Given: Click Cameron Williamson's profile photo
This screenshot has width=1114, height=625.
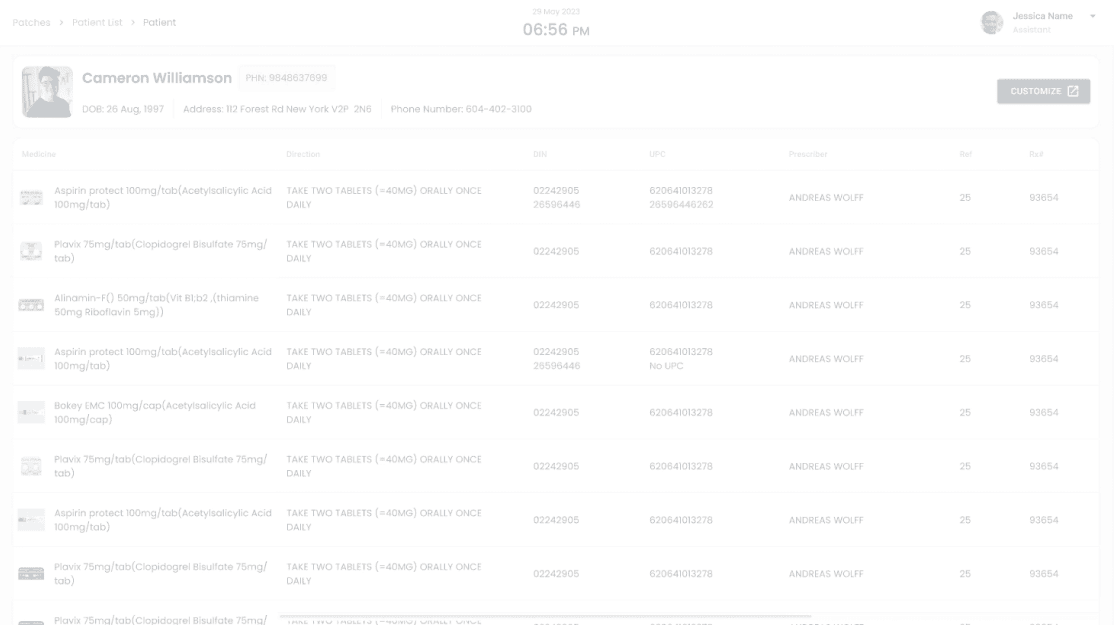Looking at the screenshot, I should coord(47,90).
